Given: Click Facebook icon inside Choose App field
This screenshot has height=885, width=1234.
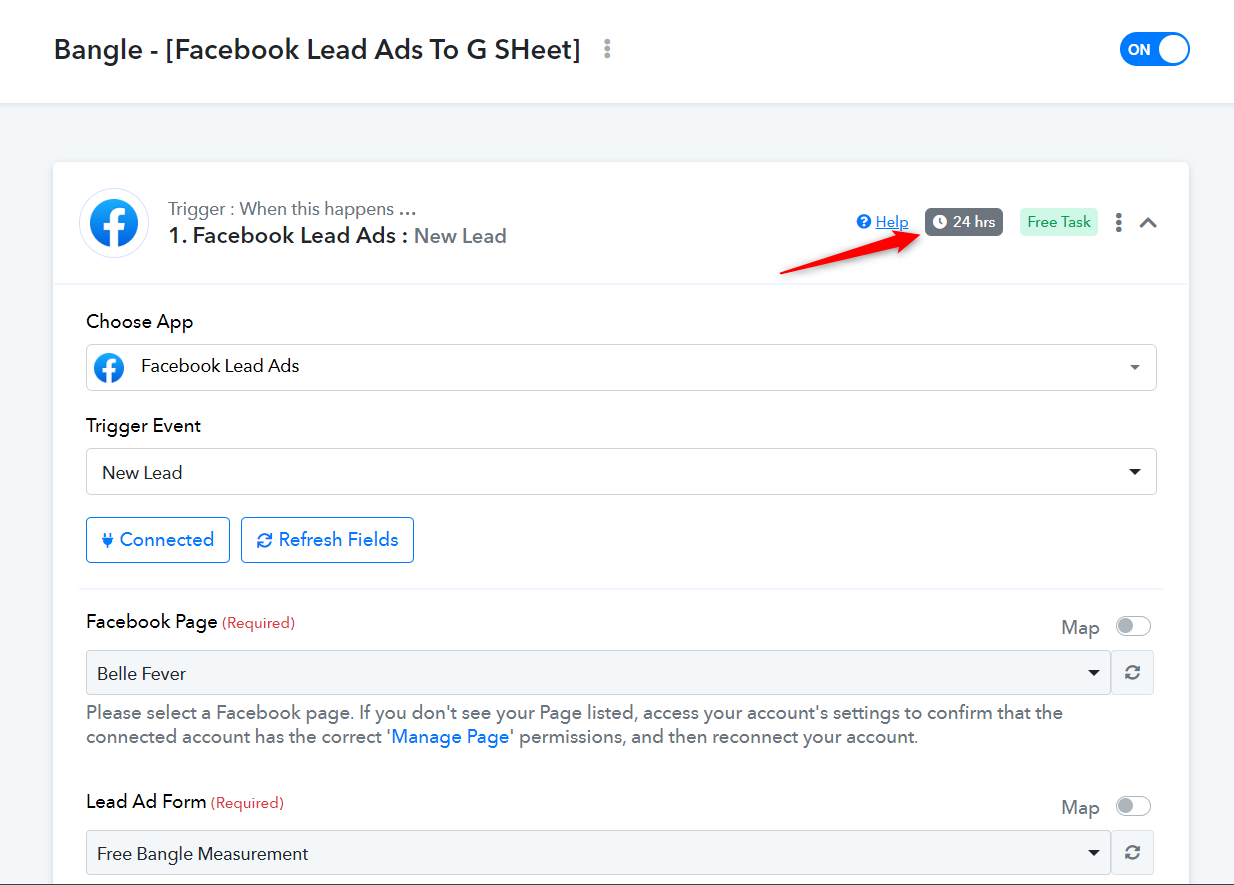Looking at the screenshot, I should point(109,367).
